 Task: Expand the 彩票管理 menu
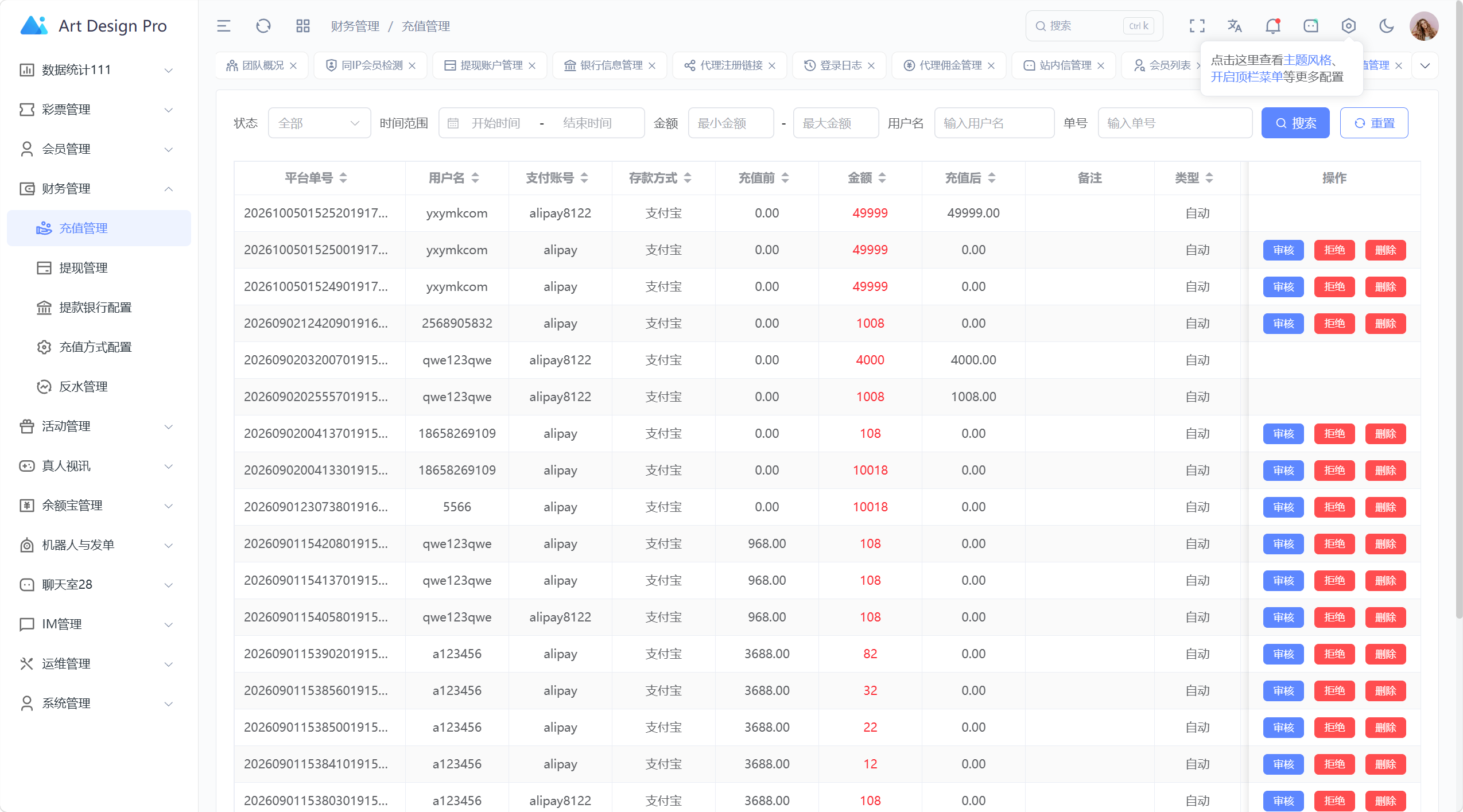click(98, 110)
